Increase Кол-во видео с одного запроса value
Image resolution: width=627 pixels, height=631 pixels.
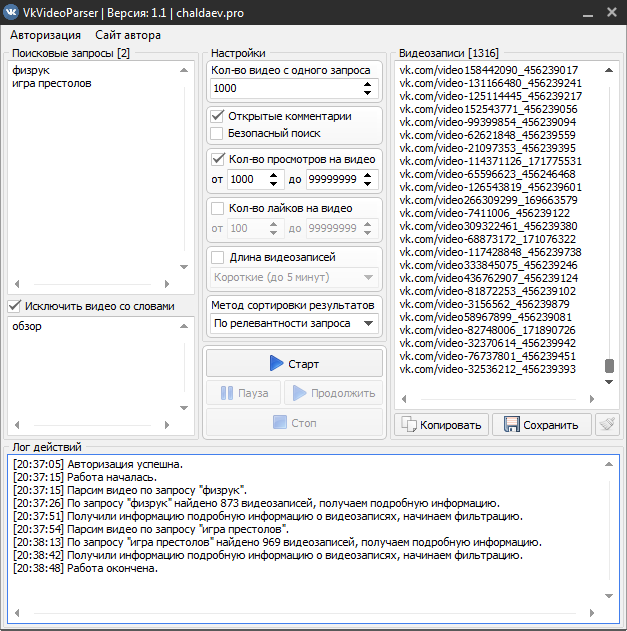tap(367, 85)
